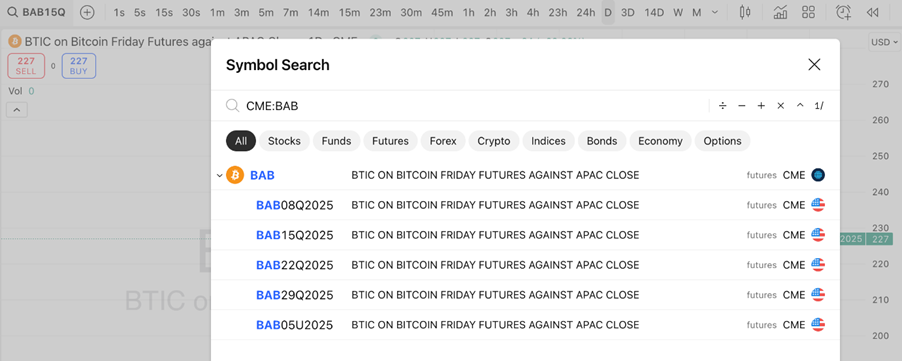Insert the caret power operator

point(800,106)
